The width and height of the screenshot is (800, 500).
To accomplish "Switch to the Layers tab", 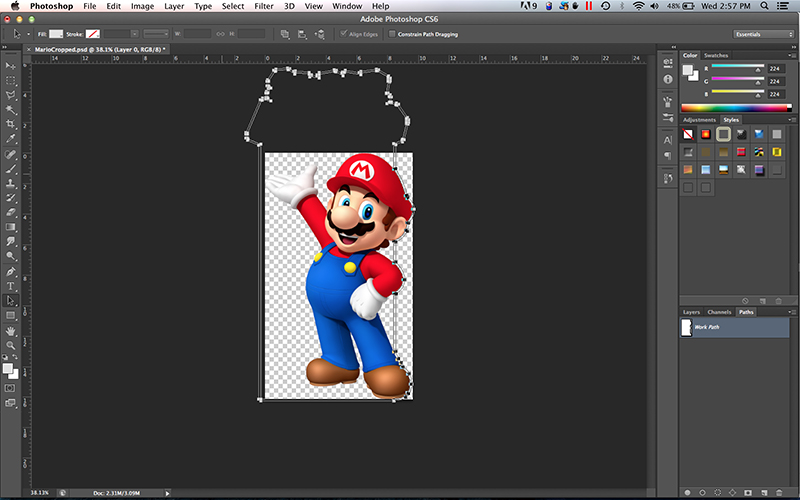I will tap(691, 312).
